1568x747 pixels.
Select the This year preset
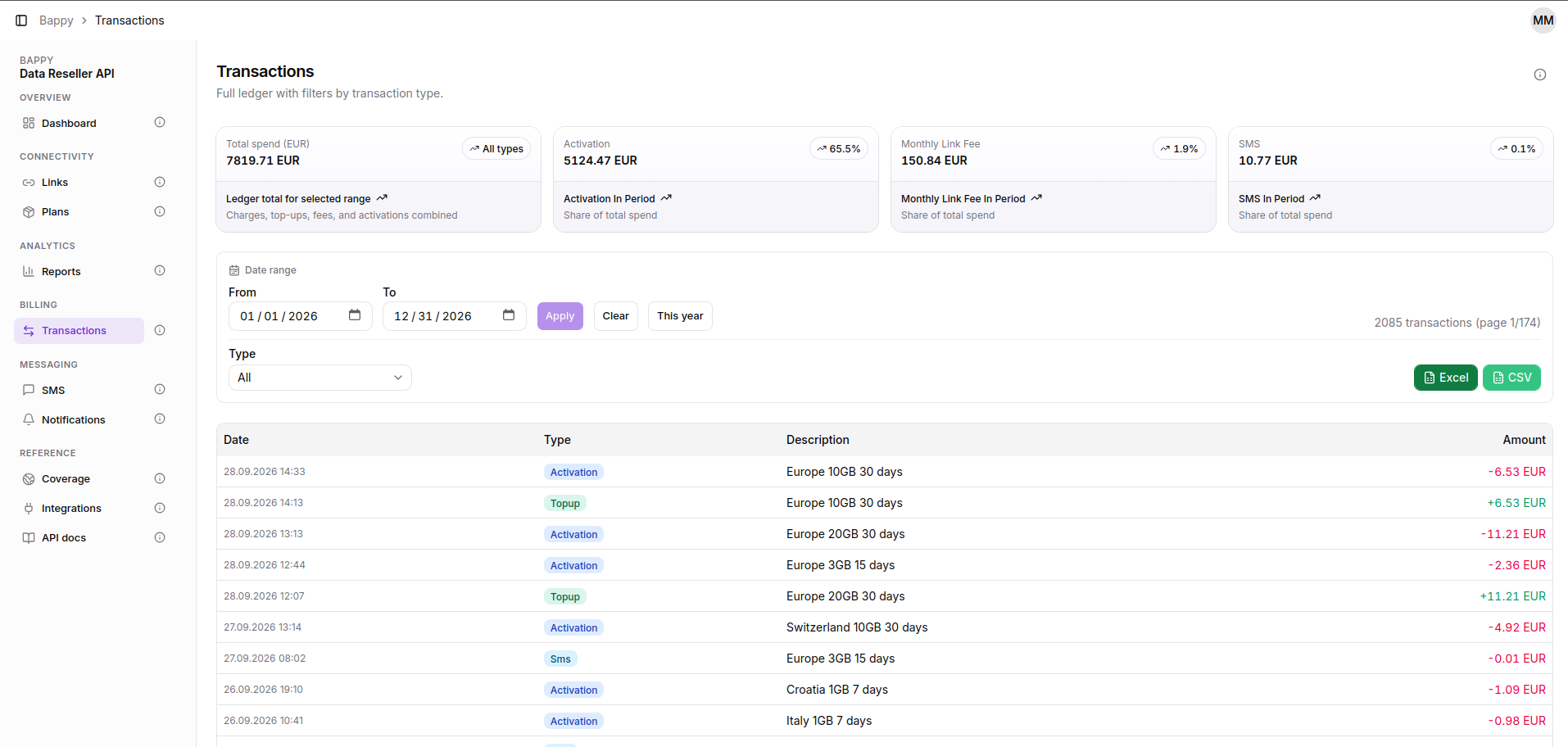pyautogui.click(x=680, y=316)
